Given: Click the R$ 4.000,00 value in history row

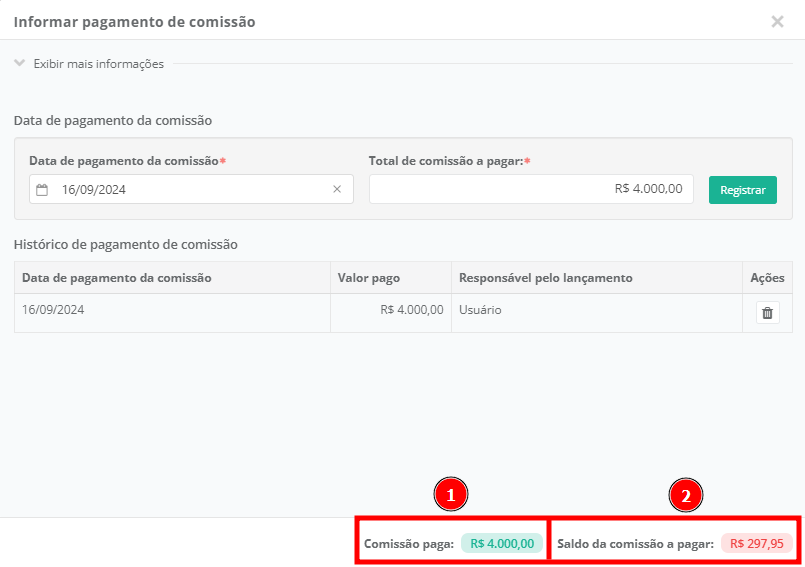Looking at the screenshot, I should coord(411,310).
